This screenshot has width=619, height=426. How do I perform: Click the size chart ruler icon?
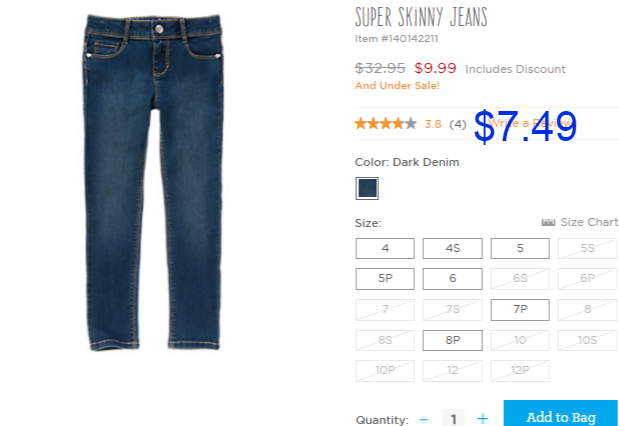tap(548, 223)
